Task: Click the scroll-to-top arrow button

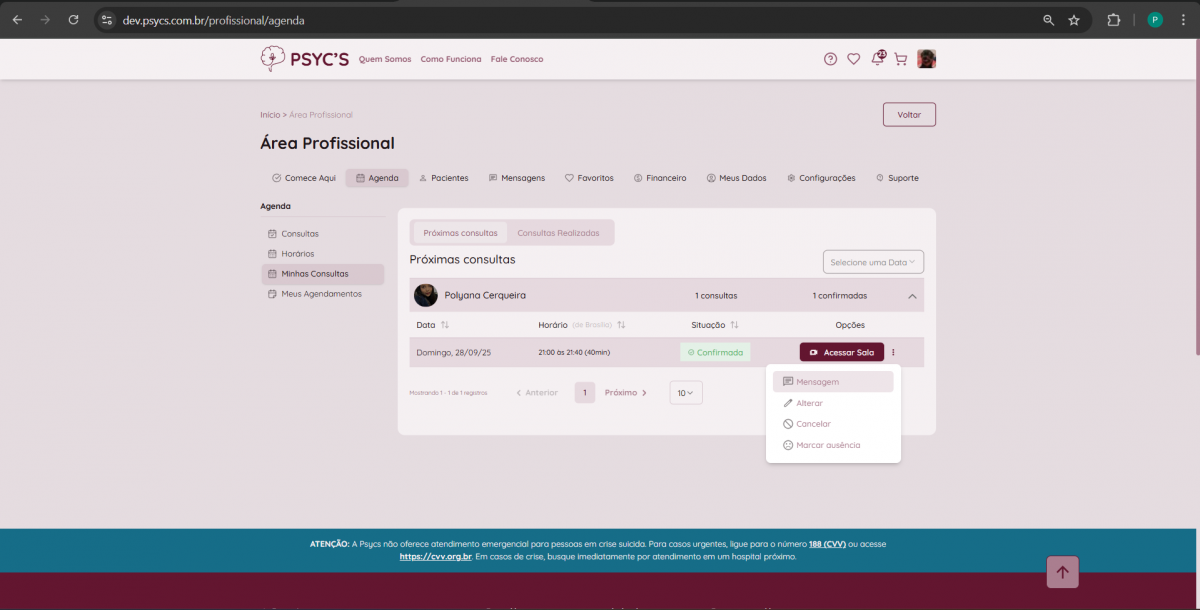Action: point(1062,572)
